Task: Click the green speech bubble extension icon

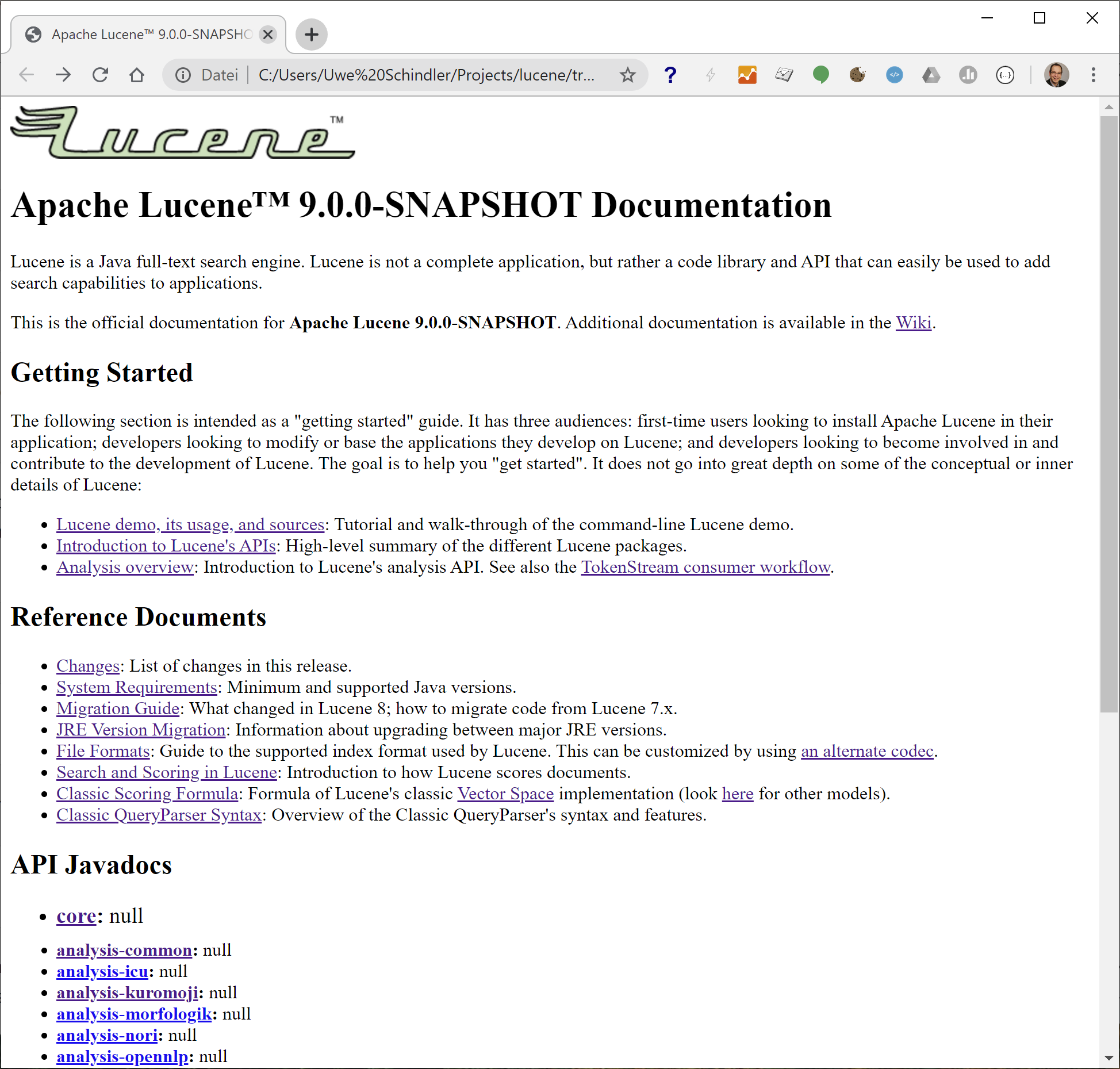Action: point(821,75)
